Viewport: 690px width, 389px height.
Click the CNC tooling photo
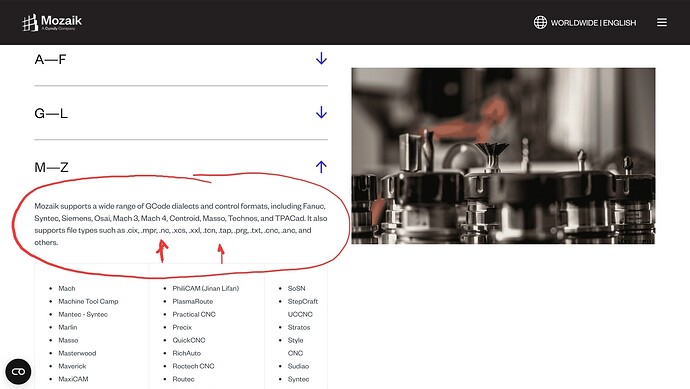[x=503, y=156]
